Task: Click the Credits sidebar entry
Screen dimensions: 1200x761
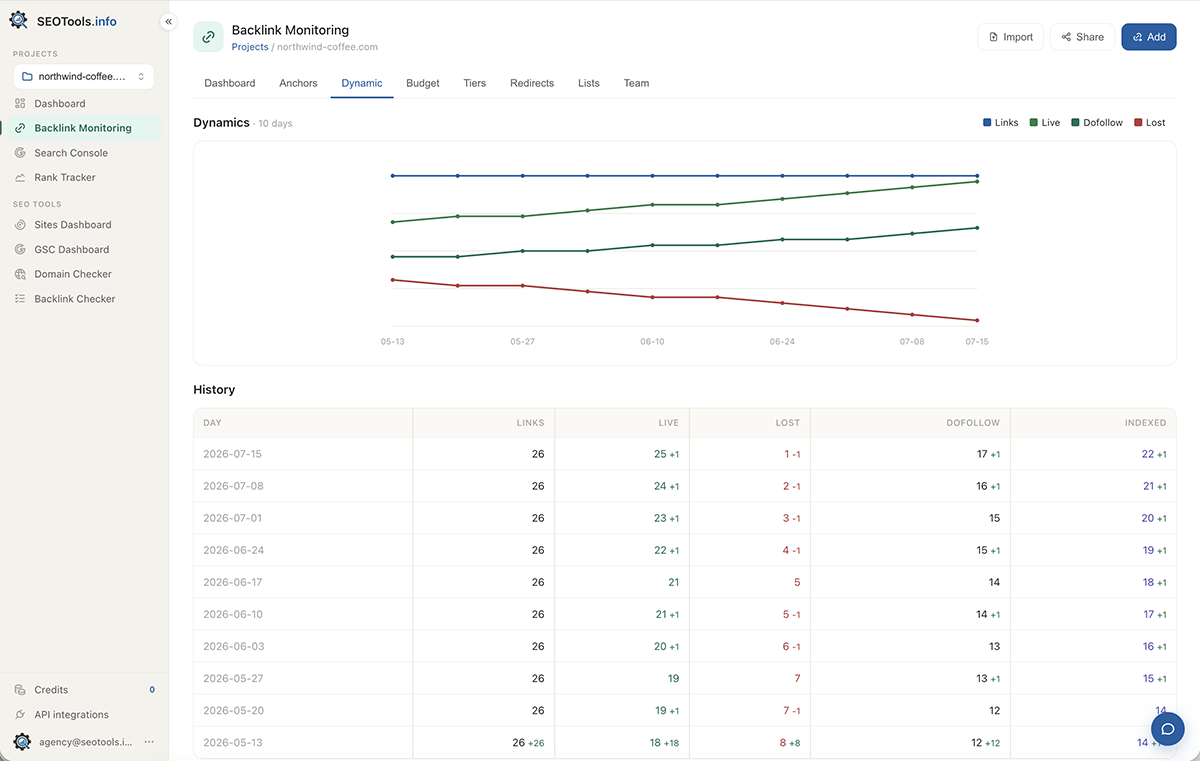Action: point(84,690)
